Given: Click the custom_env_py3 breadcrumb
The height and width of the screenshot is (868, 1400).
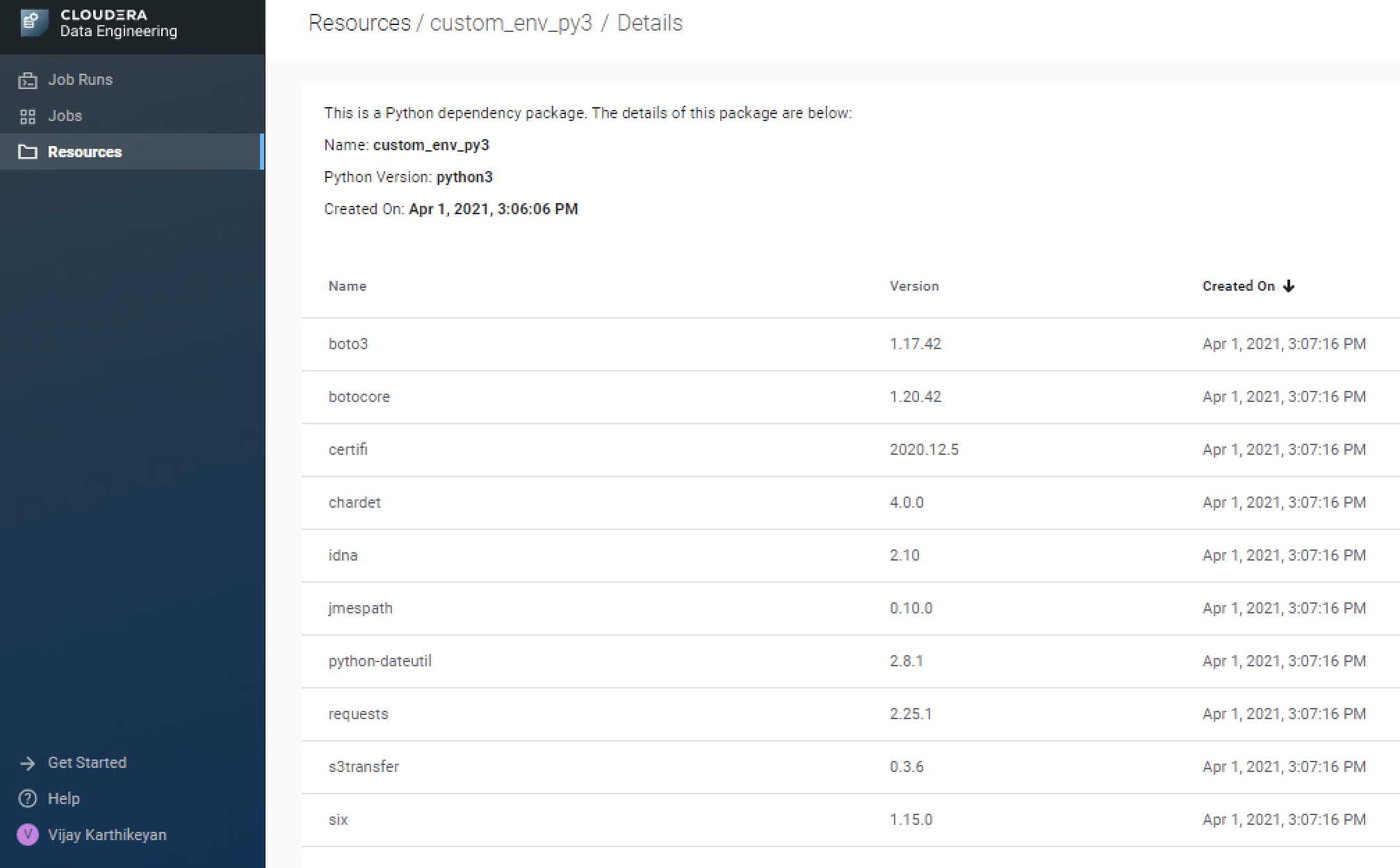Looking at the screenshot, I should point(511,23).
